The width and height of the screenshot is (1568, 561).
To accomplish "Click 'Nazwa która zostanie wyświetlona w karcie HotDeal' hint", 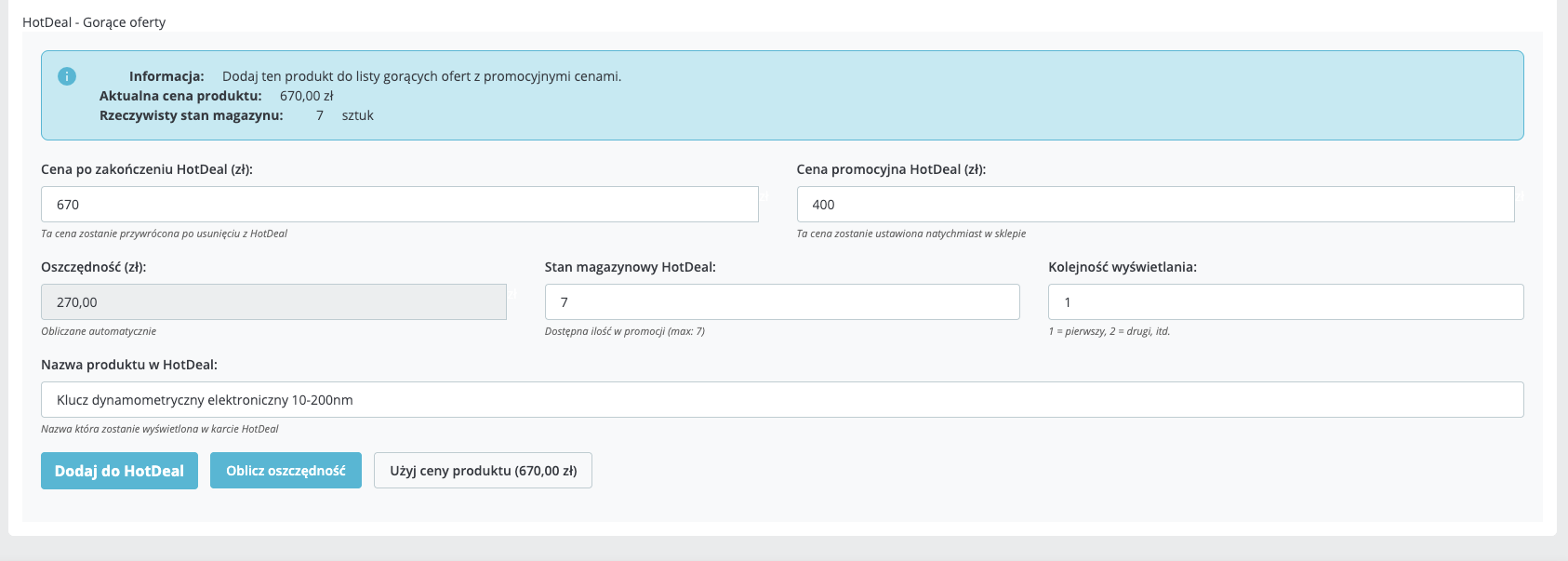I will coord(160,429).
